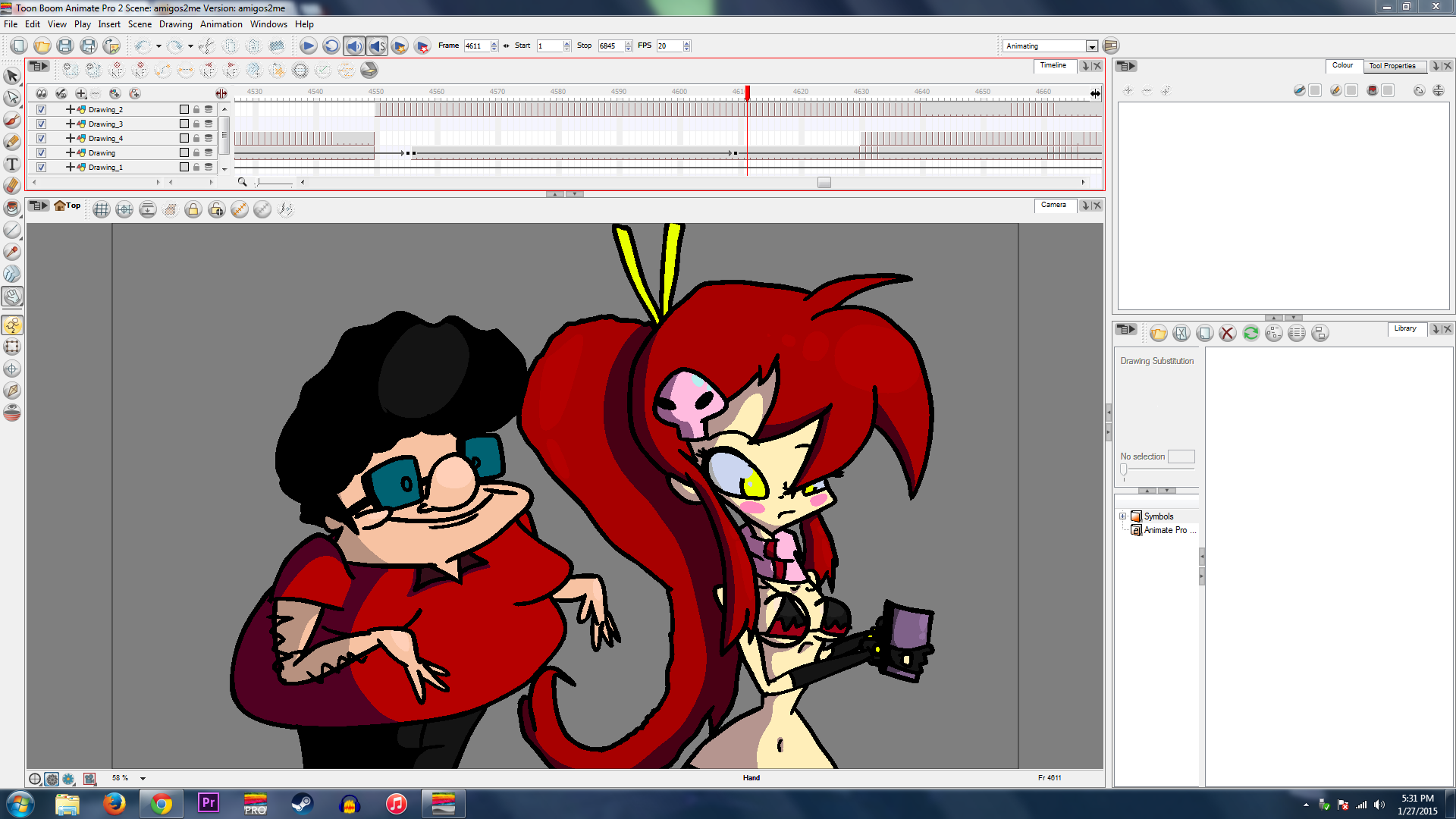The image size is (1456, 819).
Task: Click the Open scene folder icon
Action: click(42, 45)
